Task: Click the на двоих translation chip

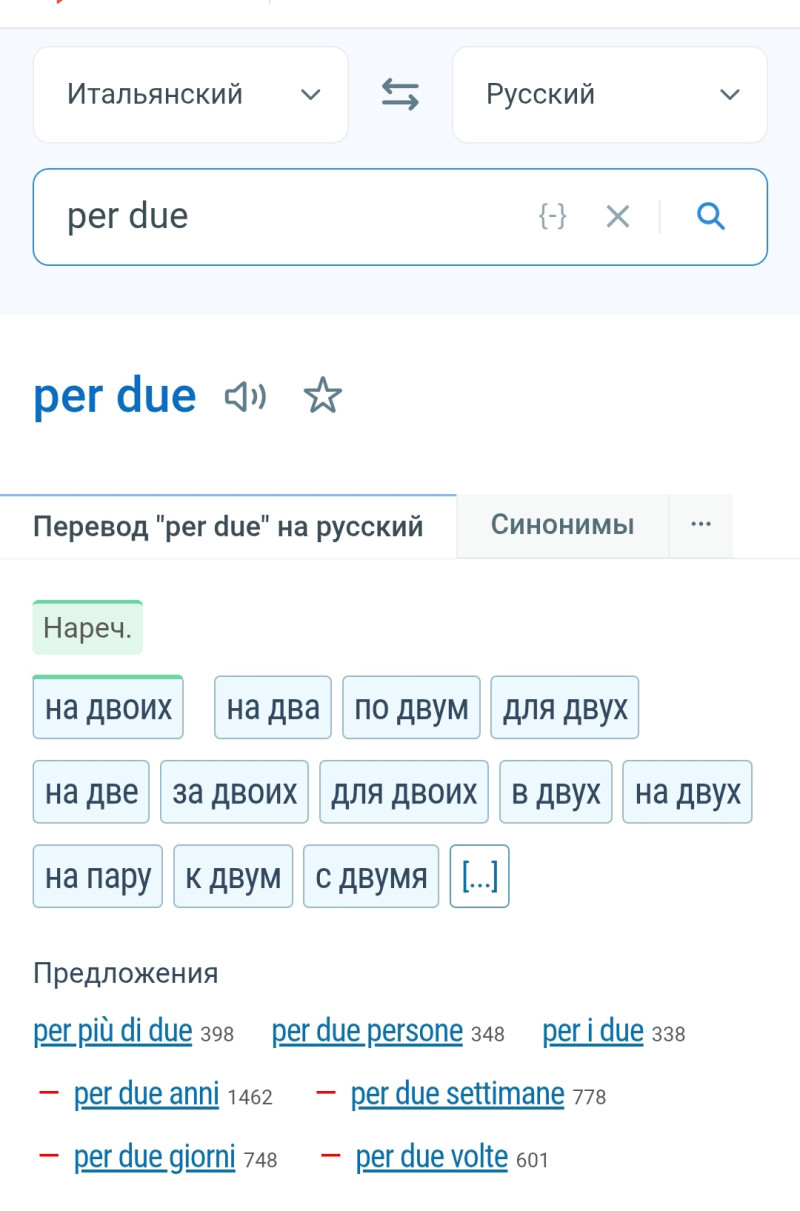Action: [x=108, y=708]
